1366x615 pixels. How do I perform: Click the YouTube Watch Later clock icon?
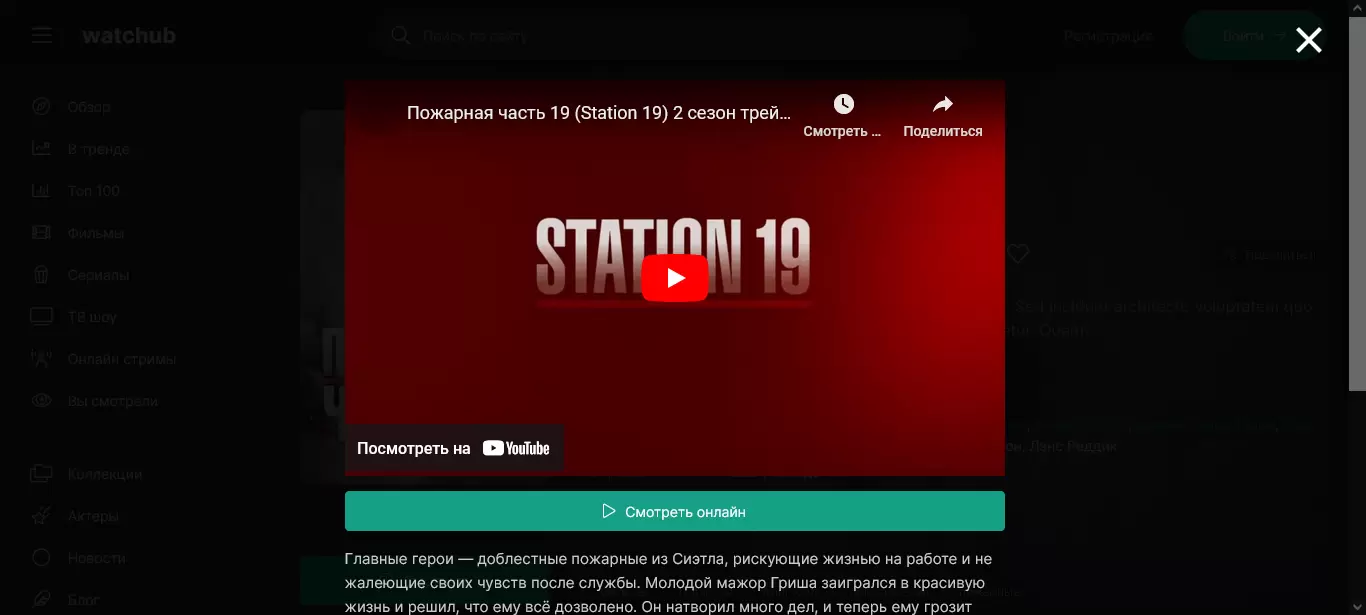pyautogui.click(x=843, y=104)
